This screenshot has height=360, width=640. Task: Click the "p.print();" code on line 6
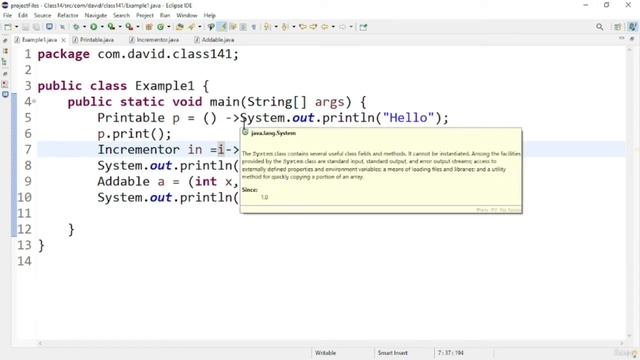coord(134,134)
